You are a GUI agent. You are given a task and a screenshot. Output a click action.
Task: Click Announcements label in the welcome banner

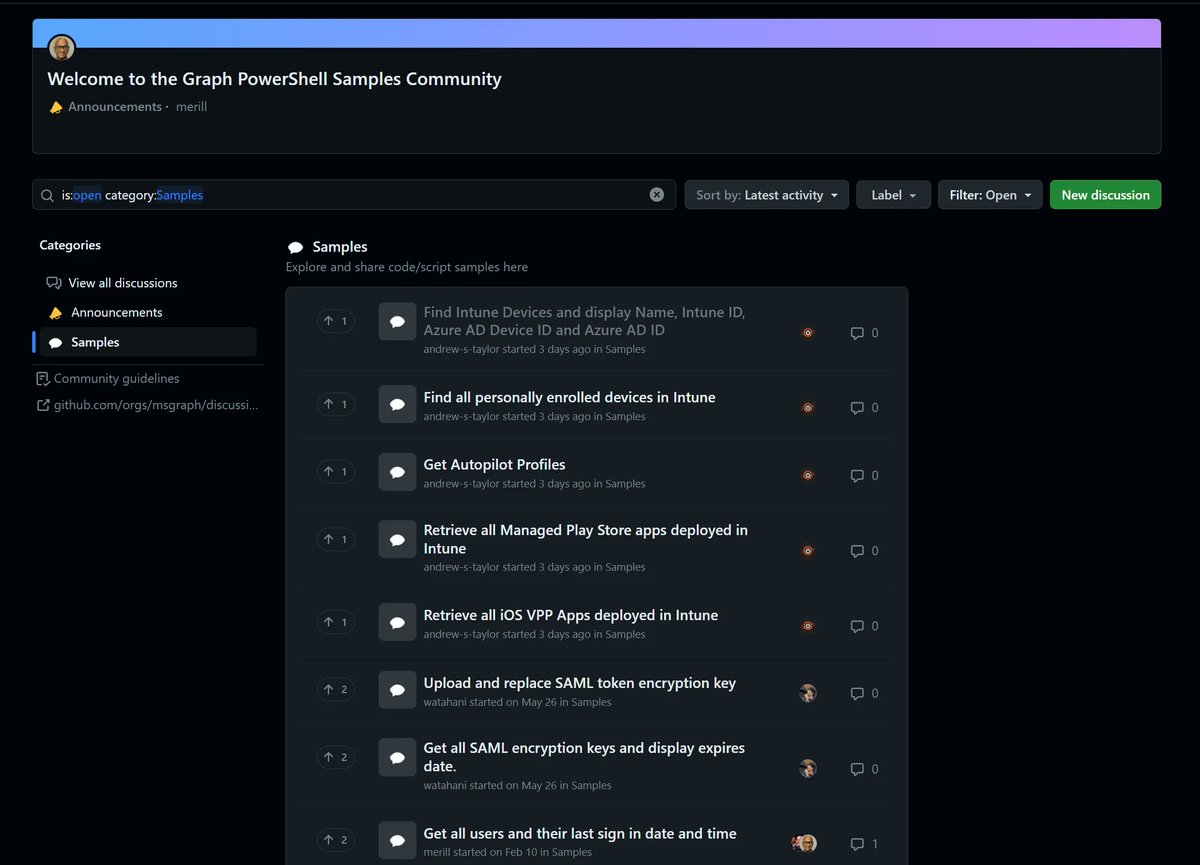[x=114, y=107]
